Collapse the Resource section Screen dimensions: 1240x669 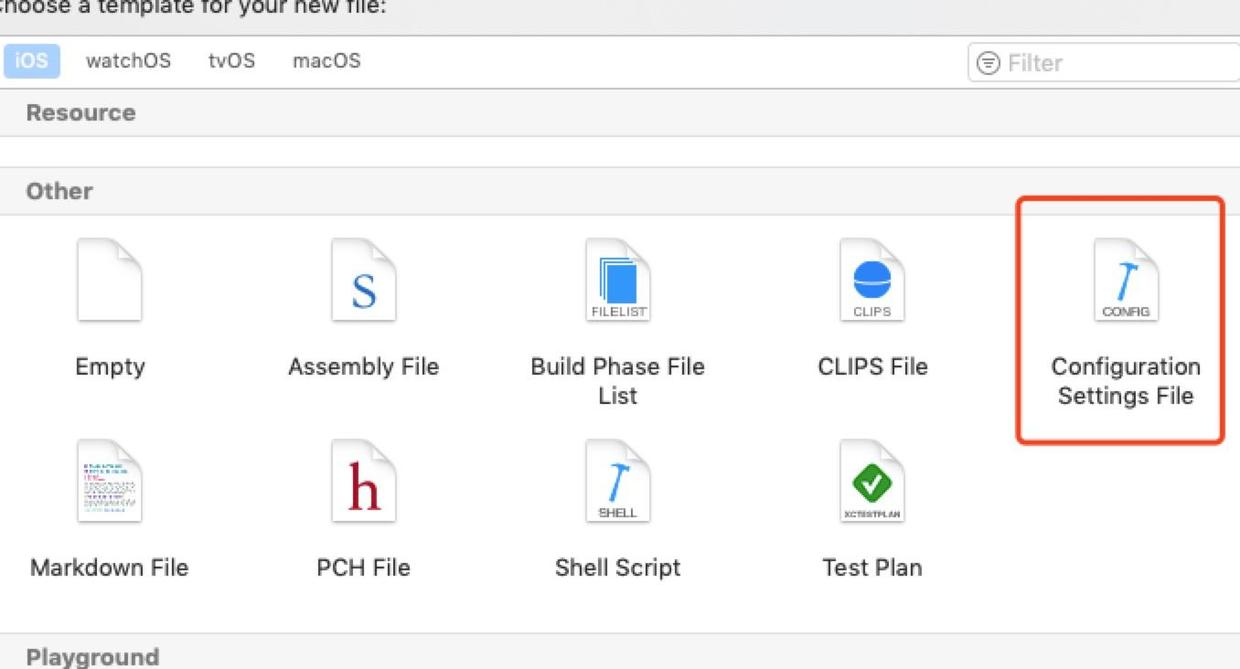coord(80,112)
